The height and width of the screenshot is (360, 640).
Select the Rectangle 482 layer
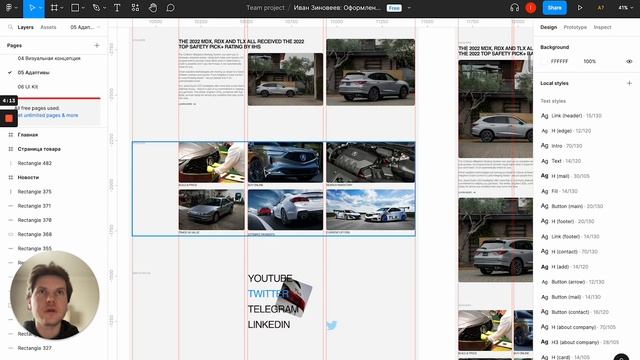click(x=35, y=163)
